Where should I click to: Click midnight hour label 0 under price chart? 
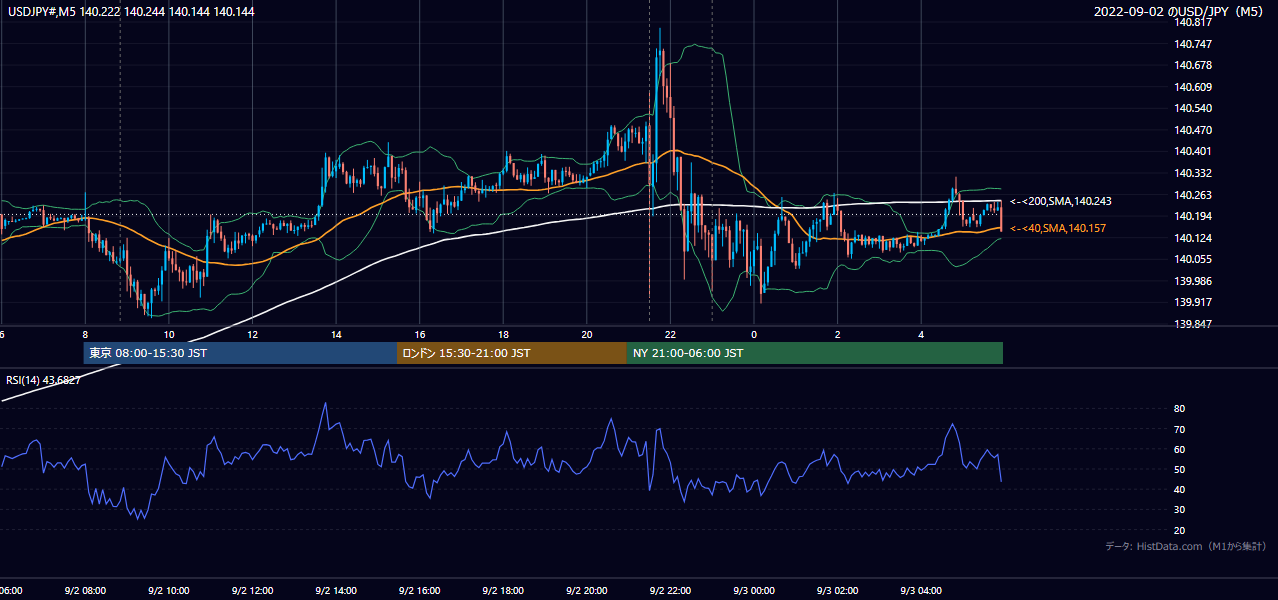754,334
